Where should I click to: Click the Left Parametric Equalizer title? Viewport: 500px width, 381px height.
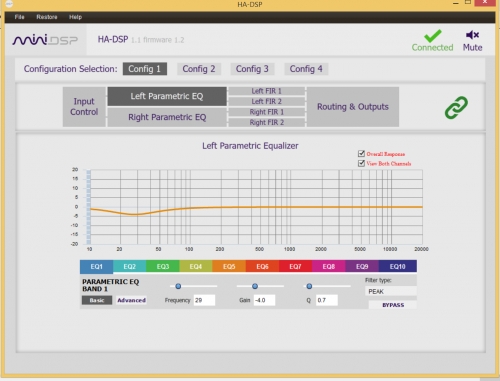point(250,146)
